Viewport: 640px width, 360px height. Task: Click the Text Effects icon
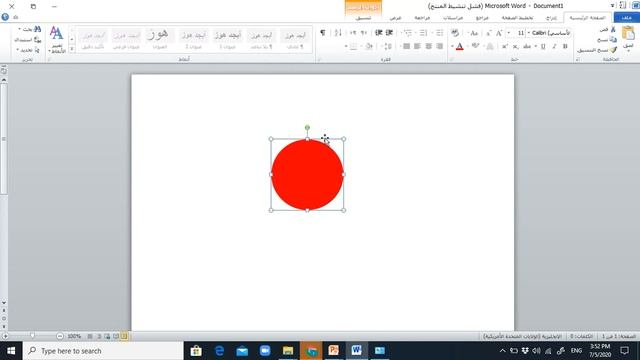click(x=490, y=47)
